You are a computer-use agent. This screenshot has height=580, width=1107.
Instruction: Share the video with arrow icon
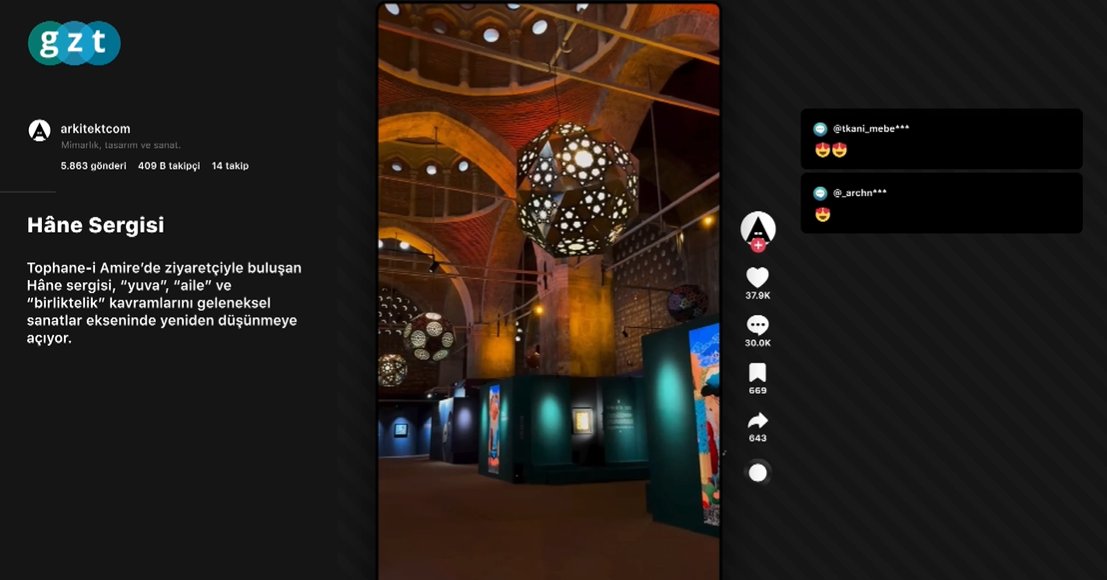pyautogui.click(x=758, y=421)
